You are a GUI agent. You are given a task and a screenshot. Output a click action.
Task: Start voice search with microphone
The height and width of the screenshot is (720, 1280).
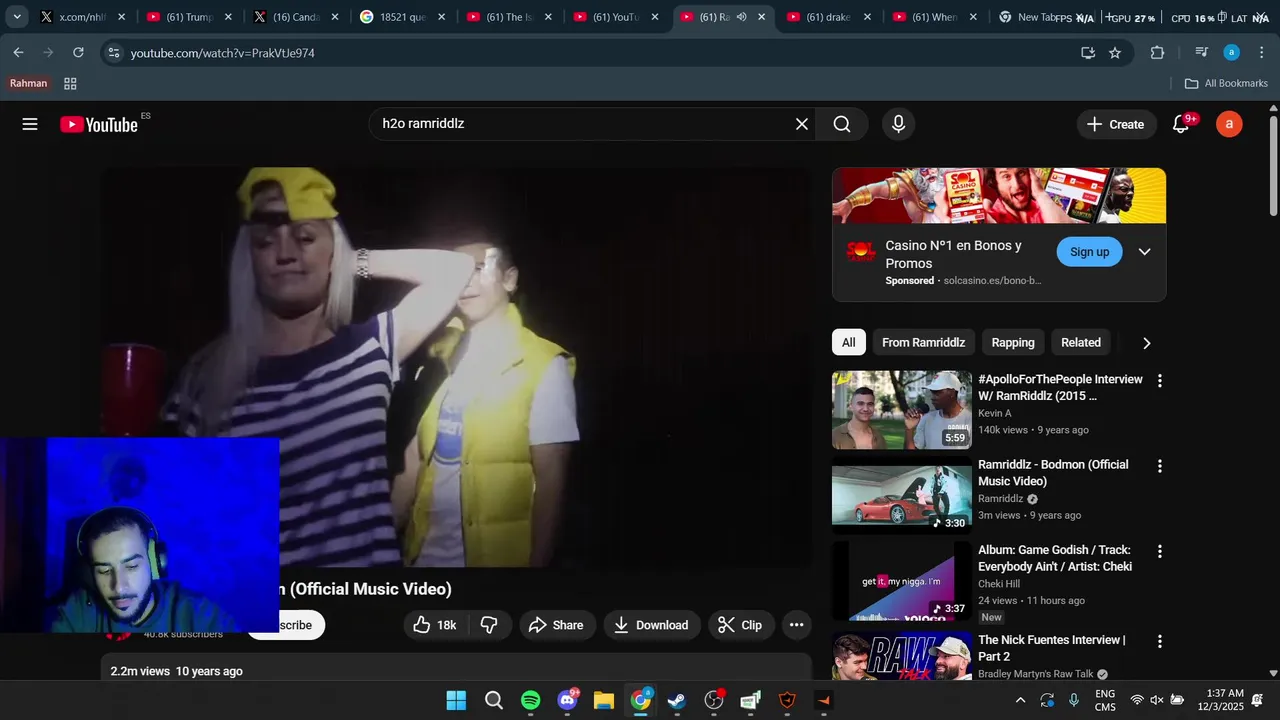(x=898, y=124)
